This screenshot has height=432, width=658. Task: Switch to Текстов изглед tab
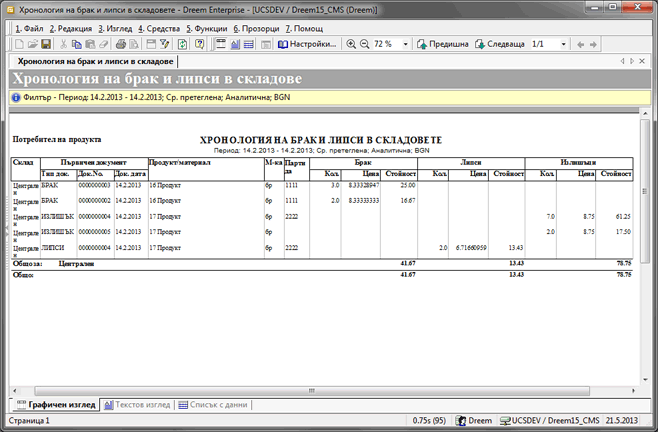pyautogui.click(x=137, y=405)
